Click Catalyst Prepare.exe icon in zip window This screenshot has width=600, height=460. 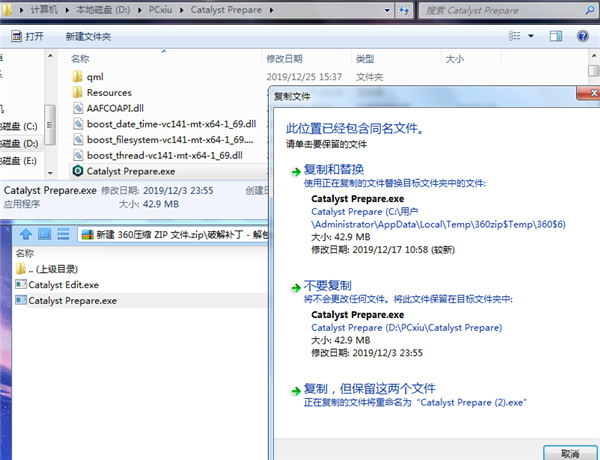pyautogui.click(x=21, y=300)
